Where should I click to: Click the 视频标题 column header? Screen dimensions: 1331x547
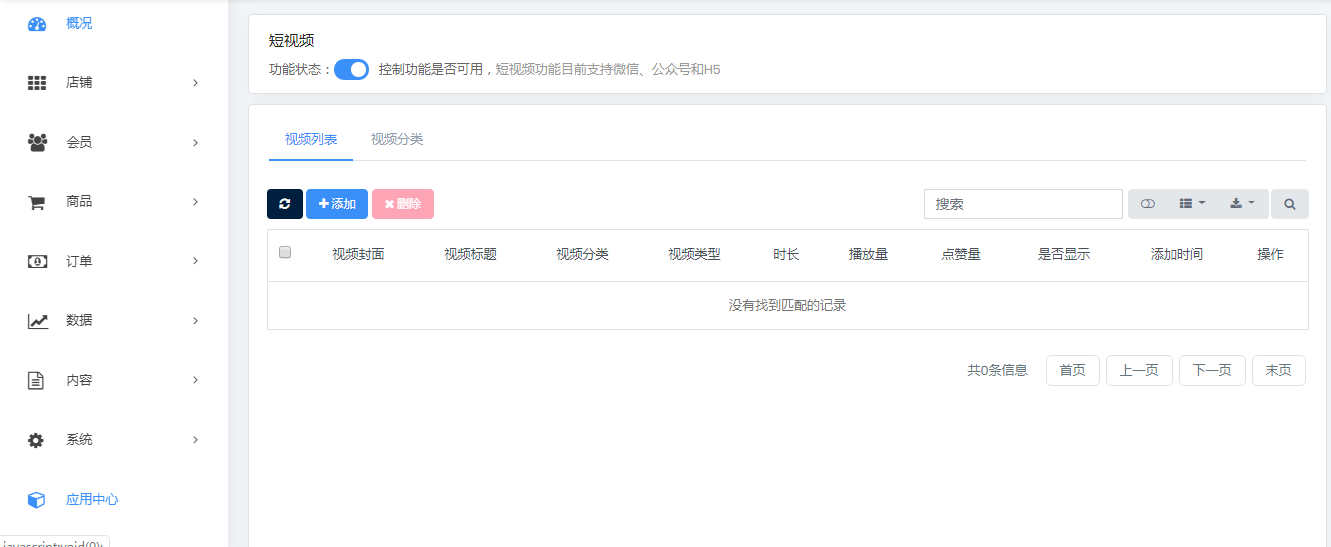(470, 255)
